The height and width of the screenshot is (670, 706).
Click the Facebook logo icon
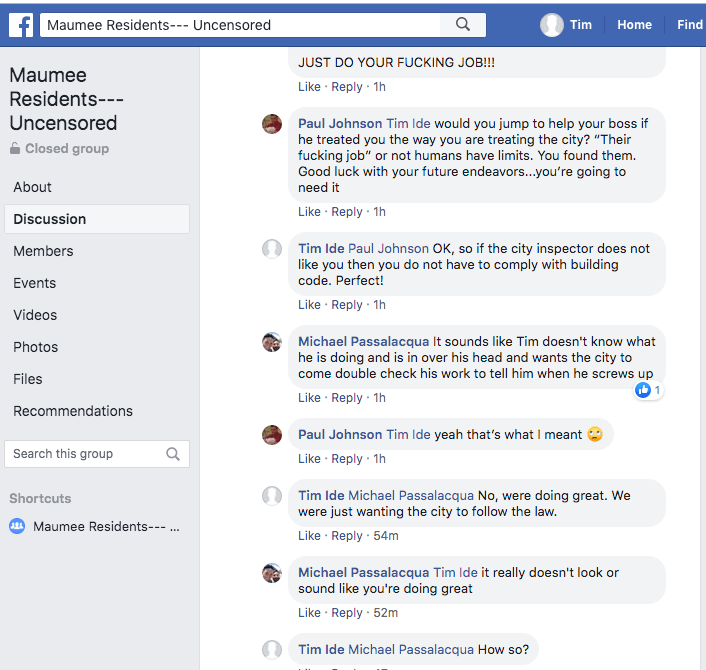pyautogui.click(x=21, y=25)
